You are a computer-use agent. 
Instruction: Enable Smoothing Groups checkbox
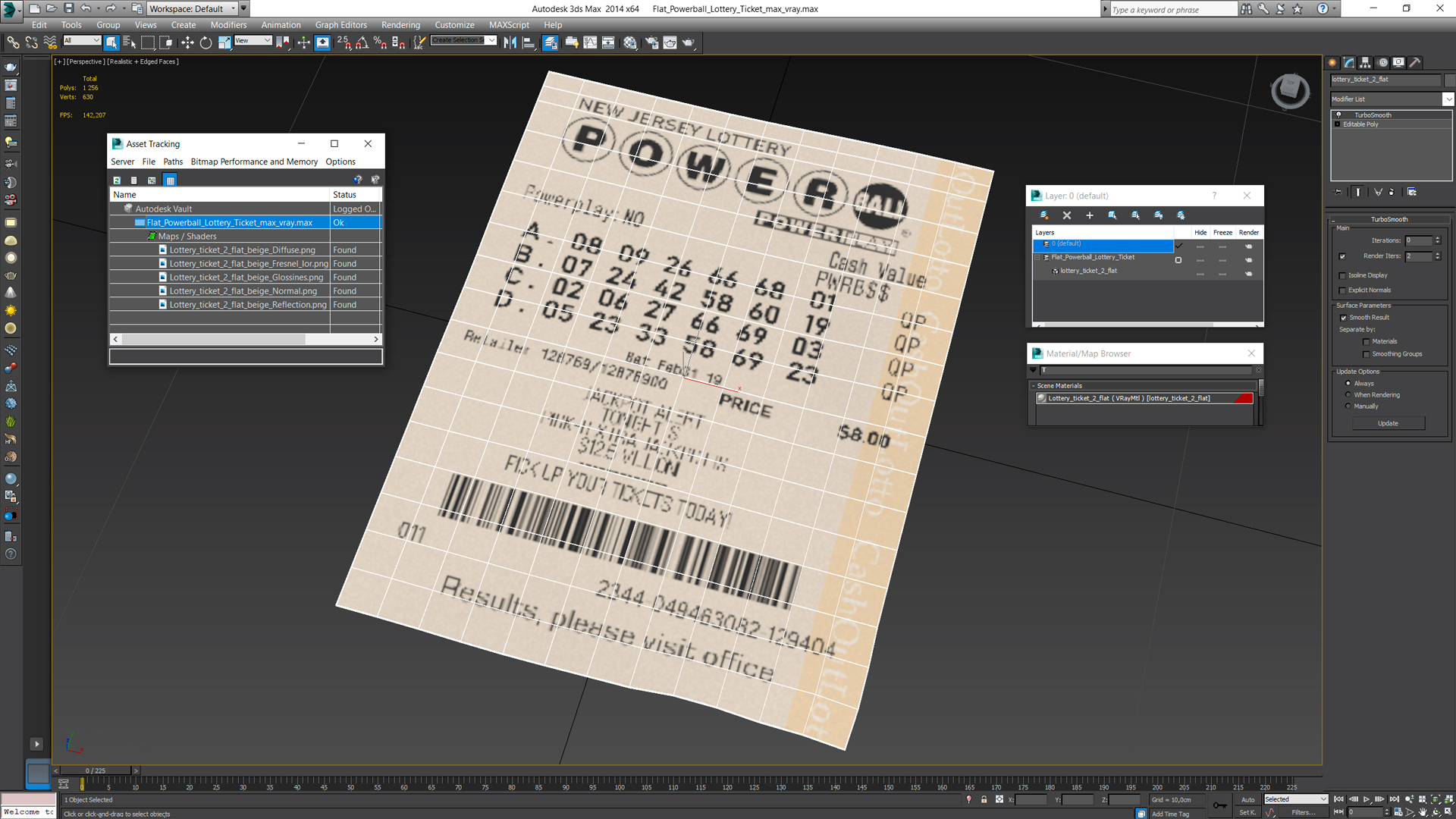(x=1367, y=354)
